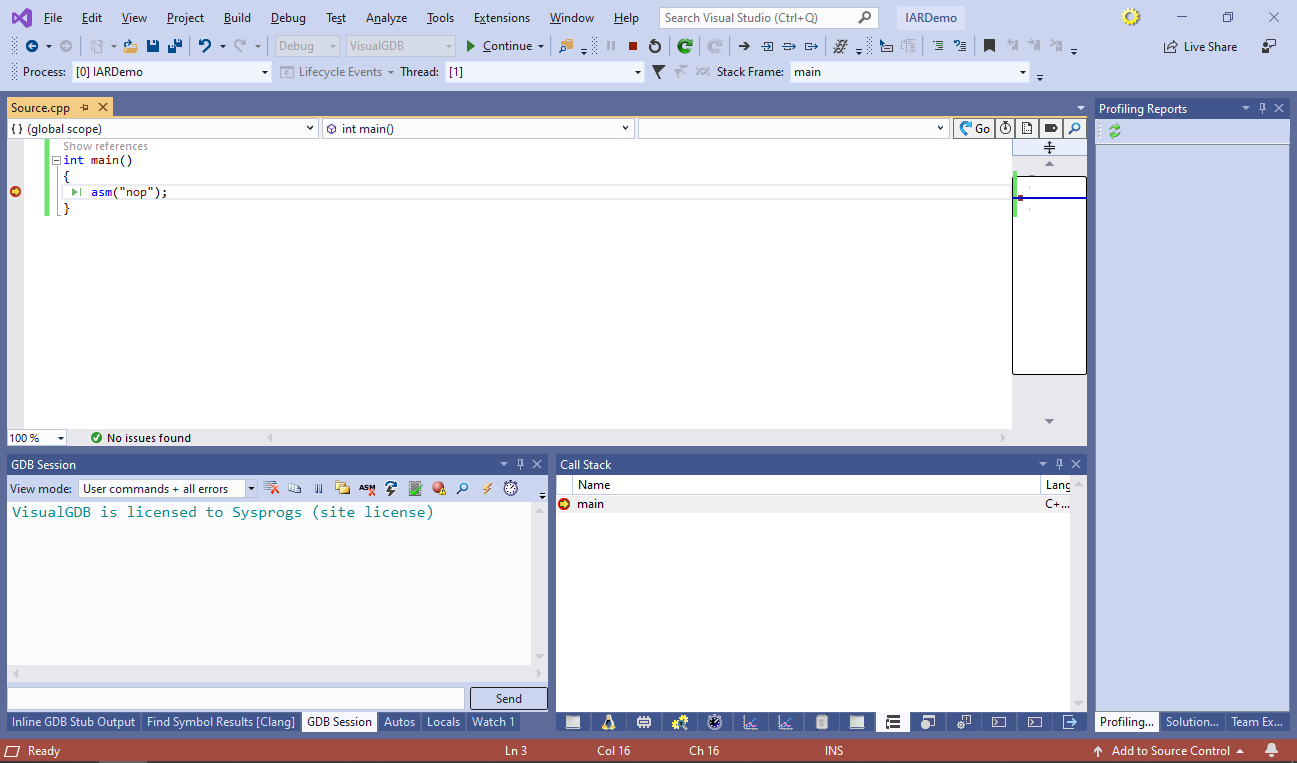Click the notifications bell in status bar
This screenshot has width=1297, height=763.
click(x=1271, y=750)
